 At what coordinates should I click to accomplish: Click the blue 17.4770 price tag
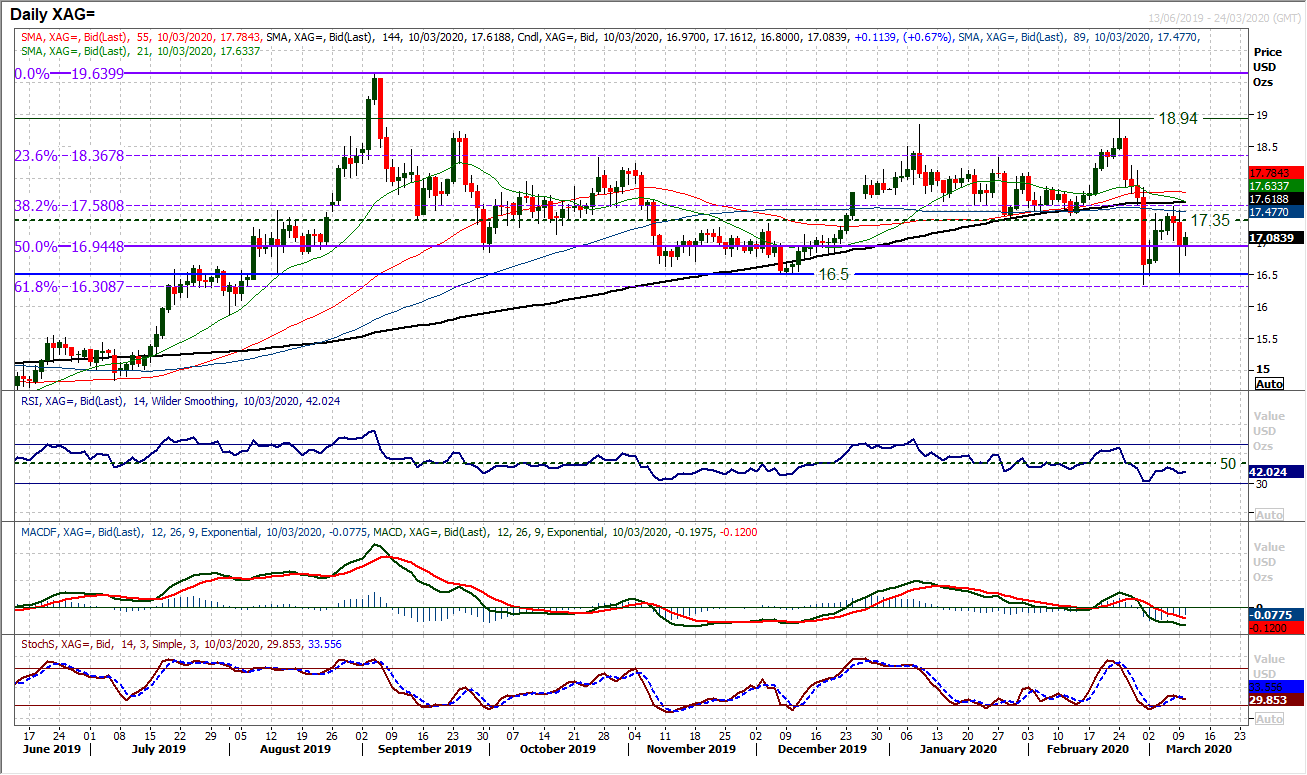[1274, 212]
